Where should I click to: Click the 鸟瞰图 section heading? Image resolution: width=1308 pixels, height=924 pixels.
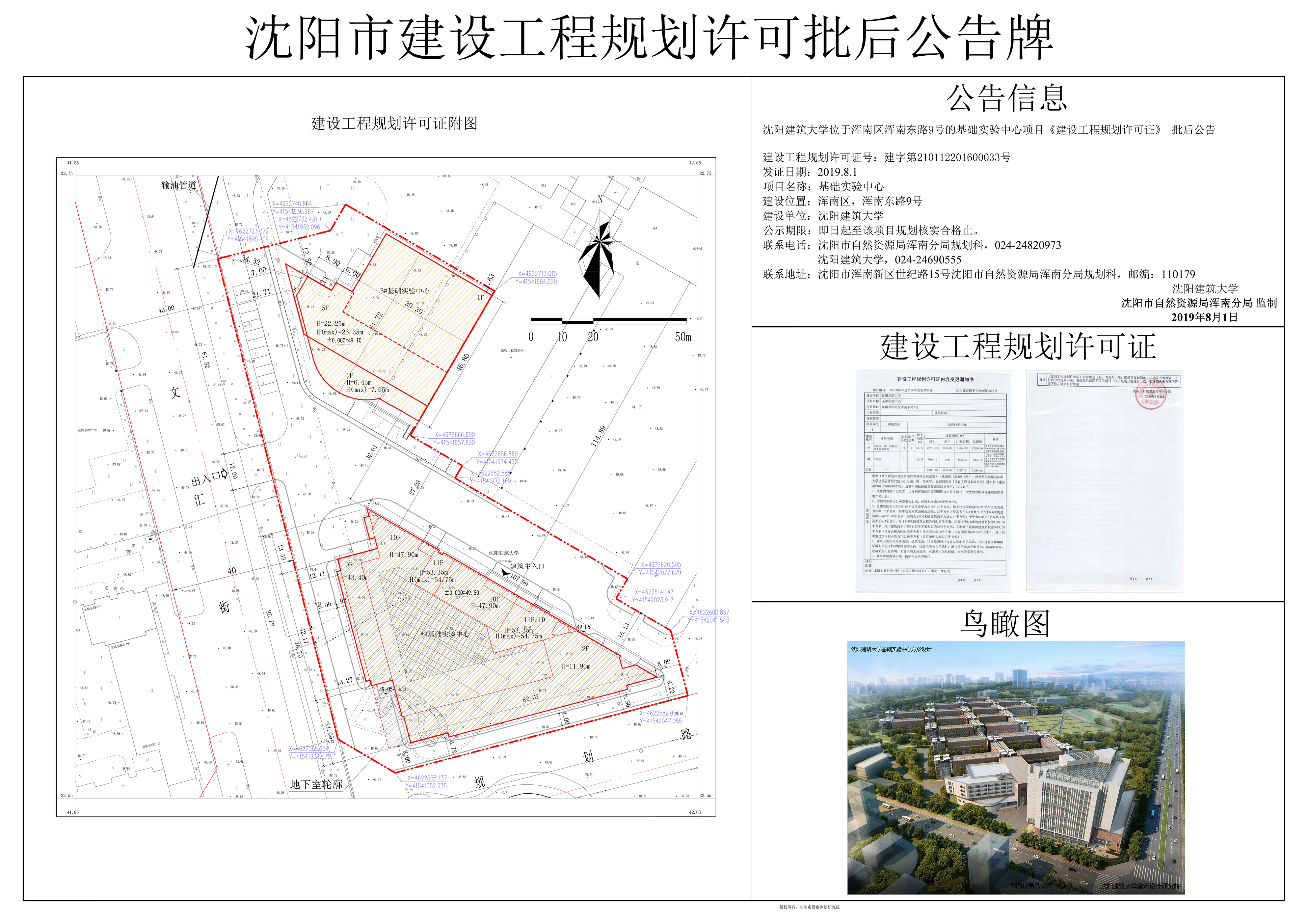pyautogui.click(x=1005, y=624)
